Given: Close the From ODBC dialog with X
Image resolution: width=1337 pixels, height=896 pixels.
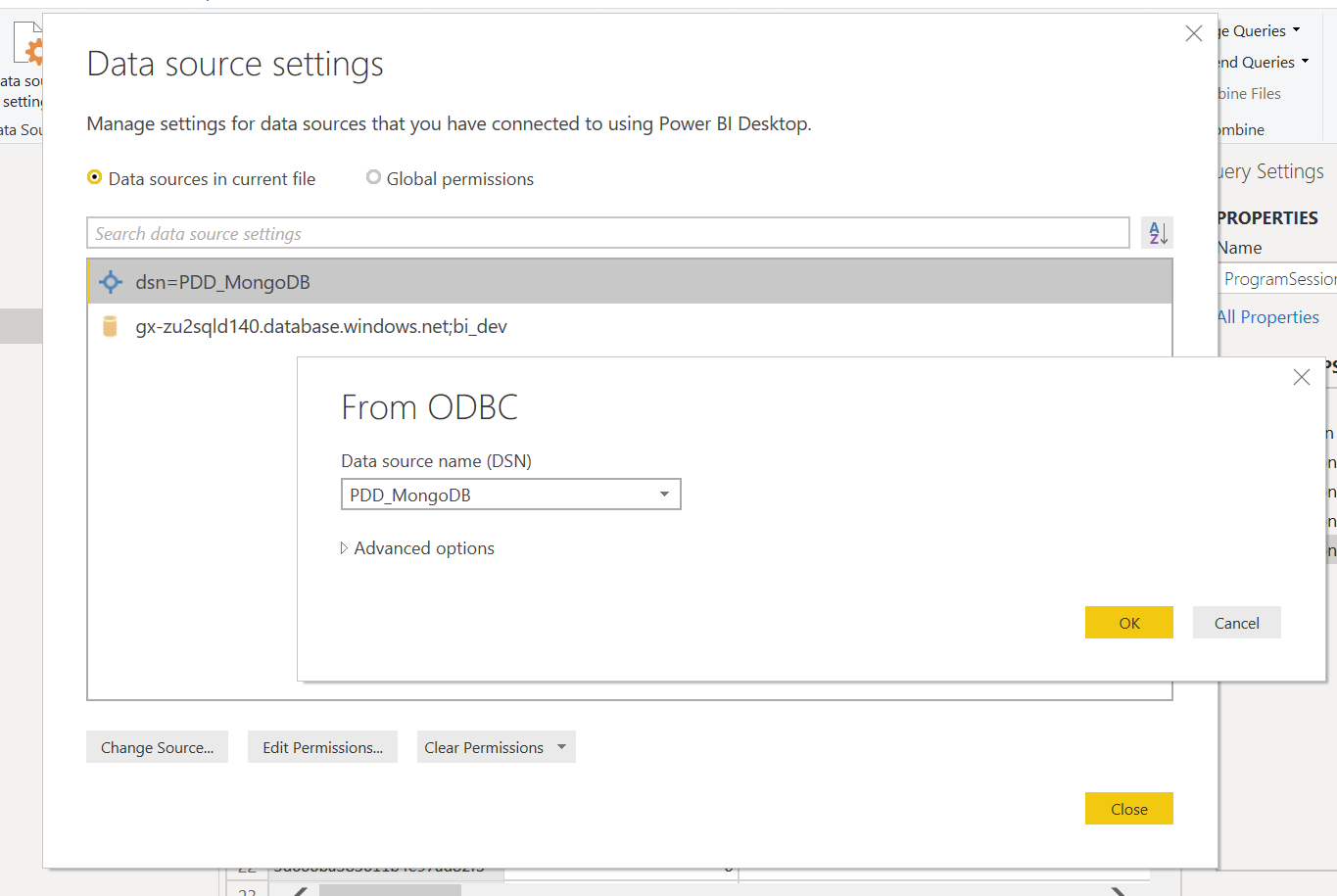Looking at the screenshot, I should [1301, 377].
